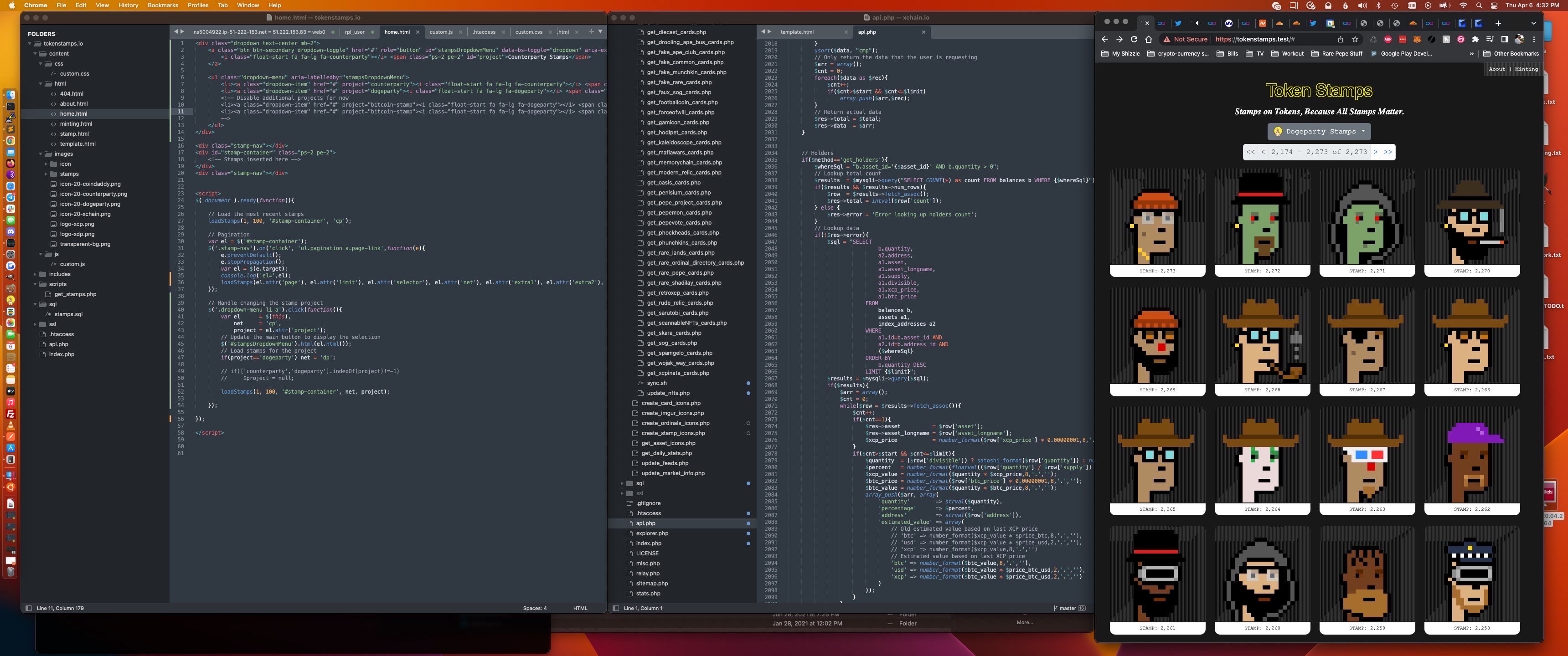The height and width of the screenshot is (656, 1568).
Task: Click the share icon in the address bar
Action: tap(1341, 39)
